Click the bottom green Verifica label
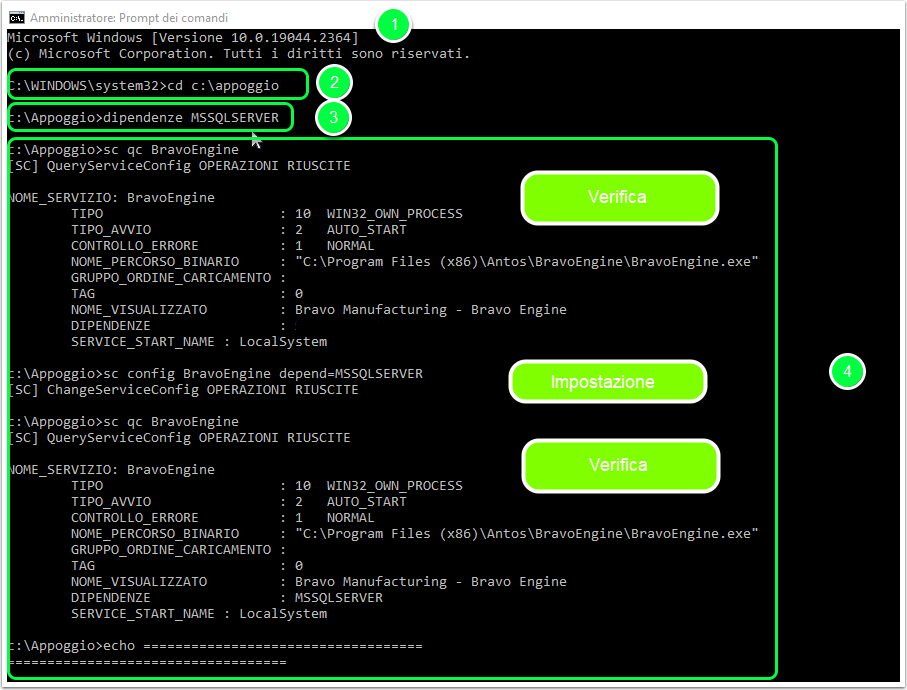This screenshot has height=690, width=907. pyautogui.click(x=621, y=466)
